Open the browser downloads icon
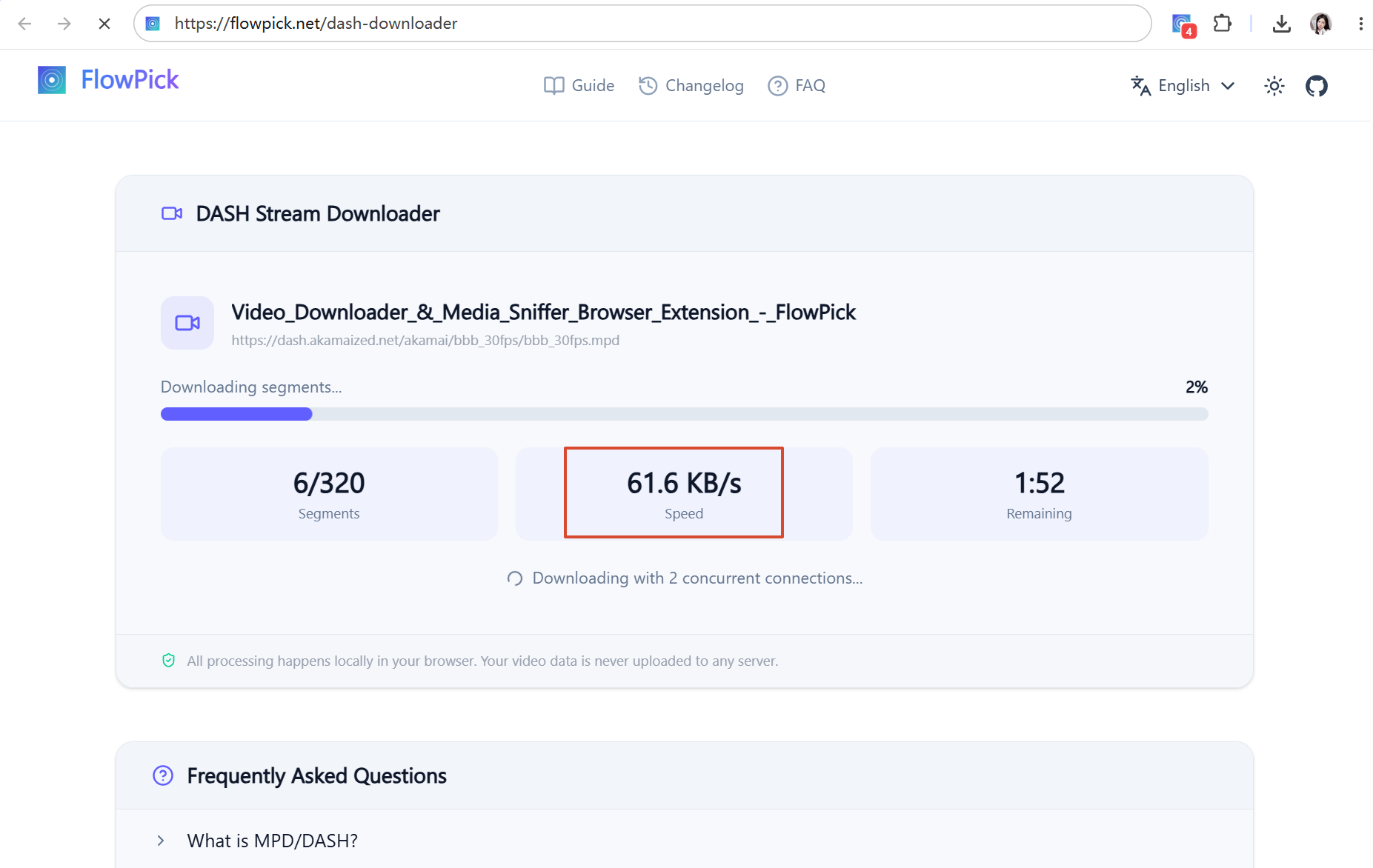1373x868 pixels. pyautogui.click(x=1282, y=24)
